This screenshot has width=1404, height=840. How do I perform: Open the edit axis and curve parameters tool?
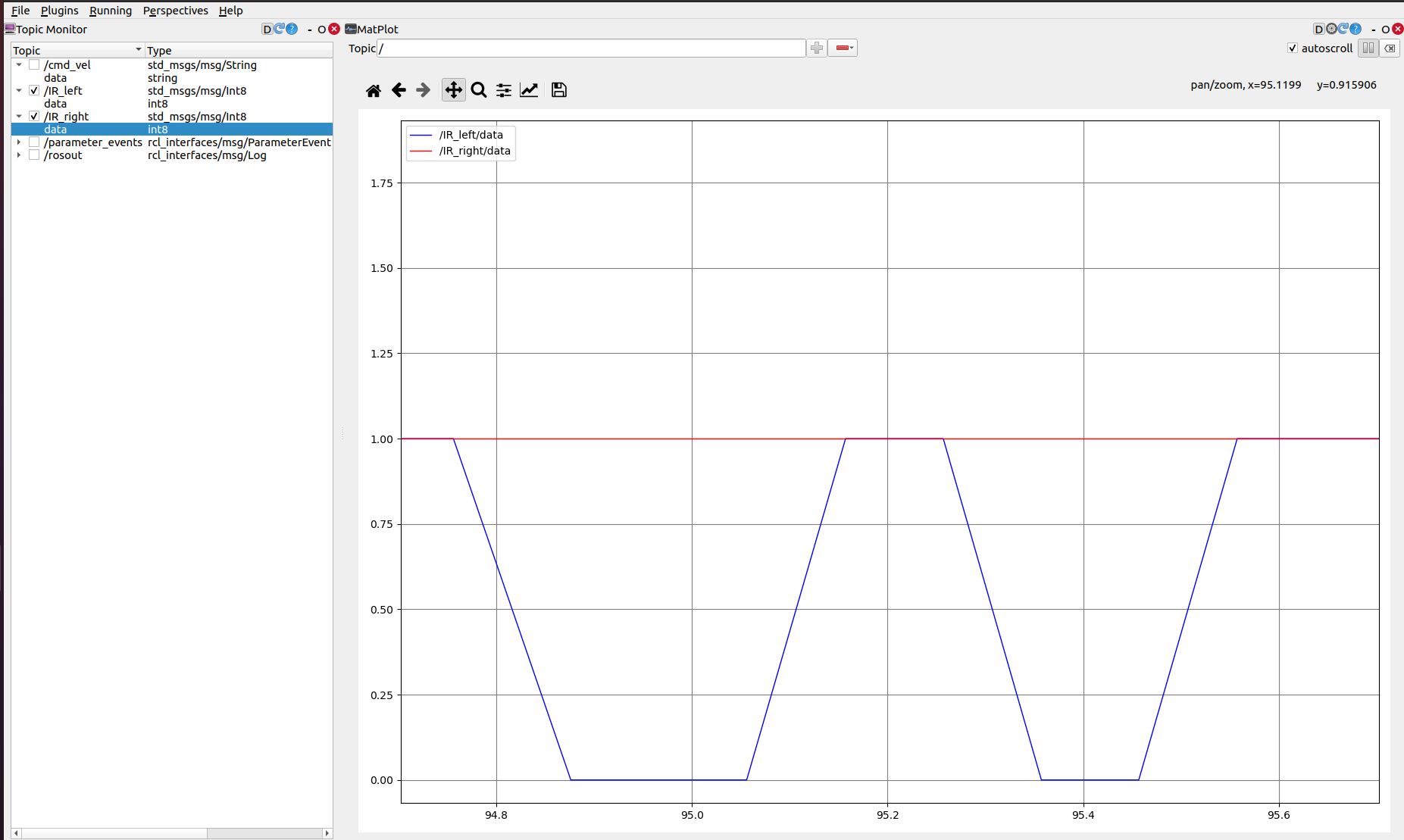(529, 91)
